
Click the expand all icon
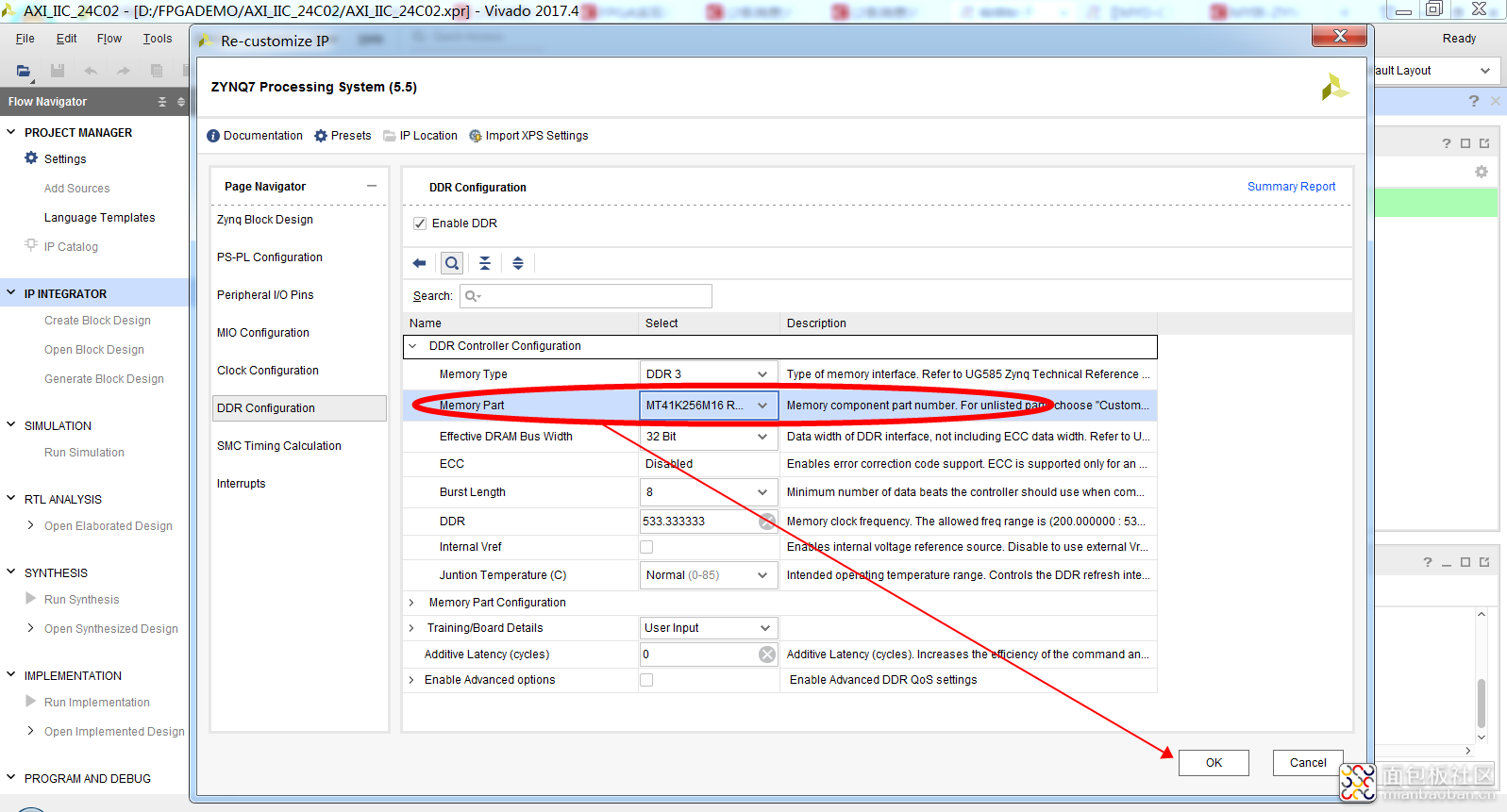coord(518,263)
